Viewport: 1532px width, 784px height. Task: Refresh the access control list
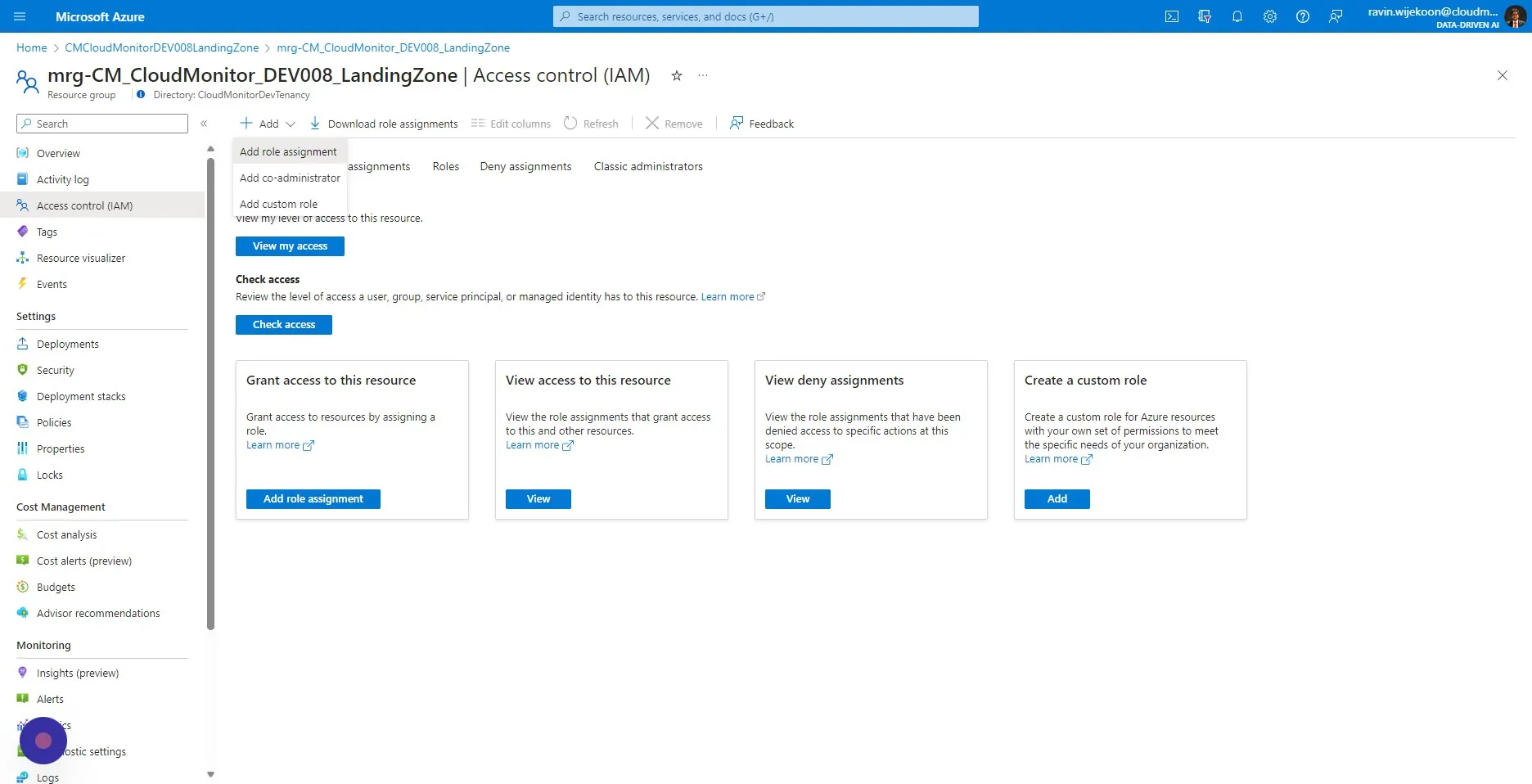(x=591, y=124)
